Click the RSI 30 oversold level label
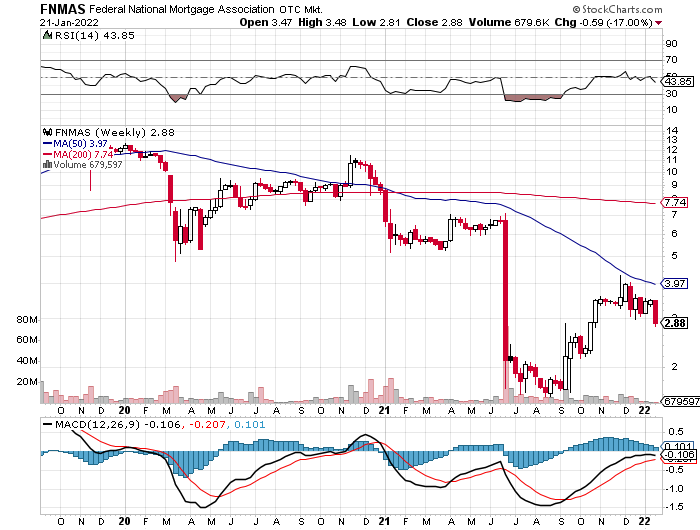The image size is (700, 530). tap(671, 94)
